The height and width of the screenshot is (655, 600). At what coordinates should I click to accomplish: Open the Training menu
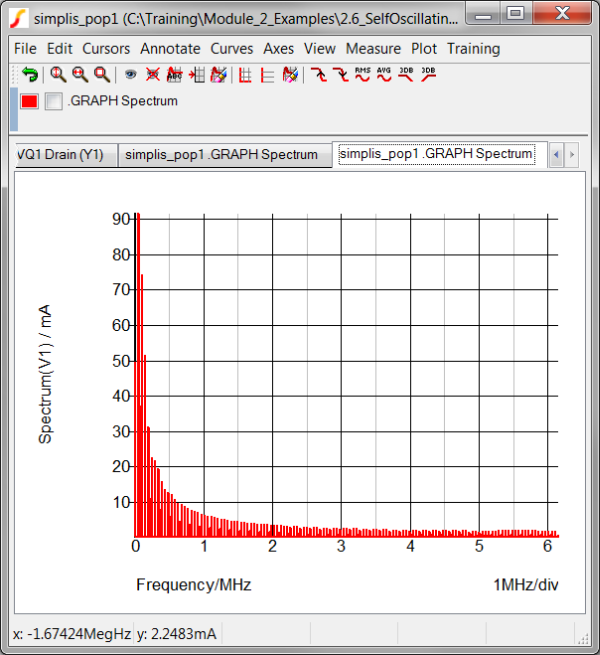pyautogui.click(x=473, y=48)
